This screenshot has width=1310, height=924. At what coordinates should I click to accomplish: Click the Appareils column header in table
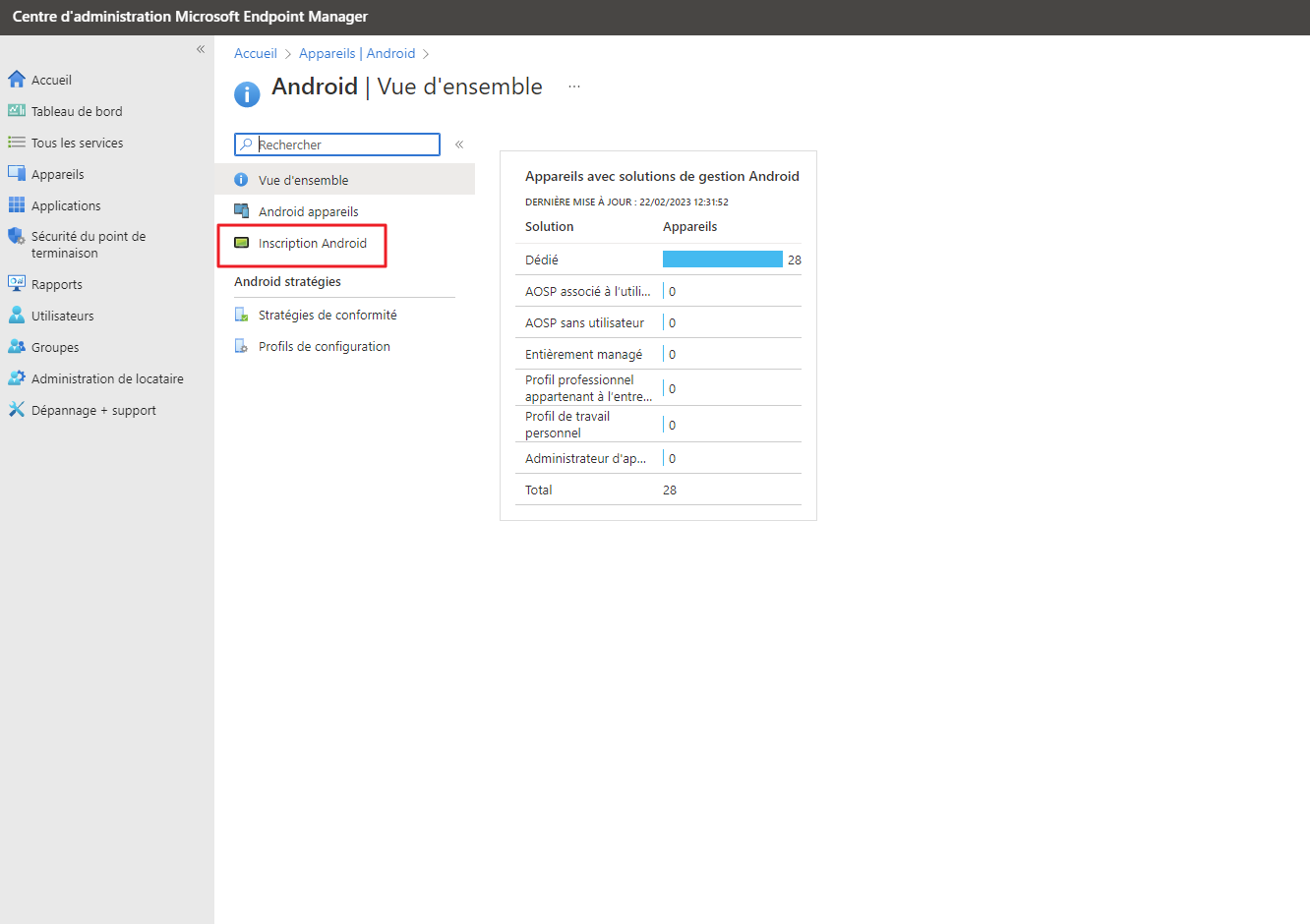pyautogui.click(x=690, y=226)
